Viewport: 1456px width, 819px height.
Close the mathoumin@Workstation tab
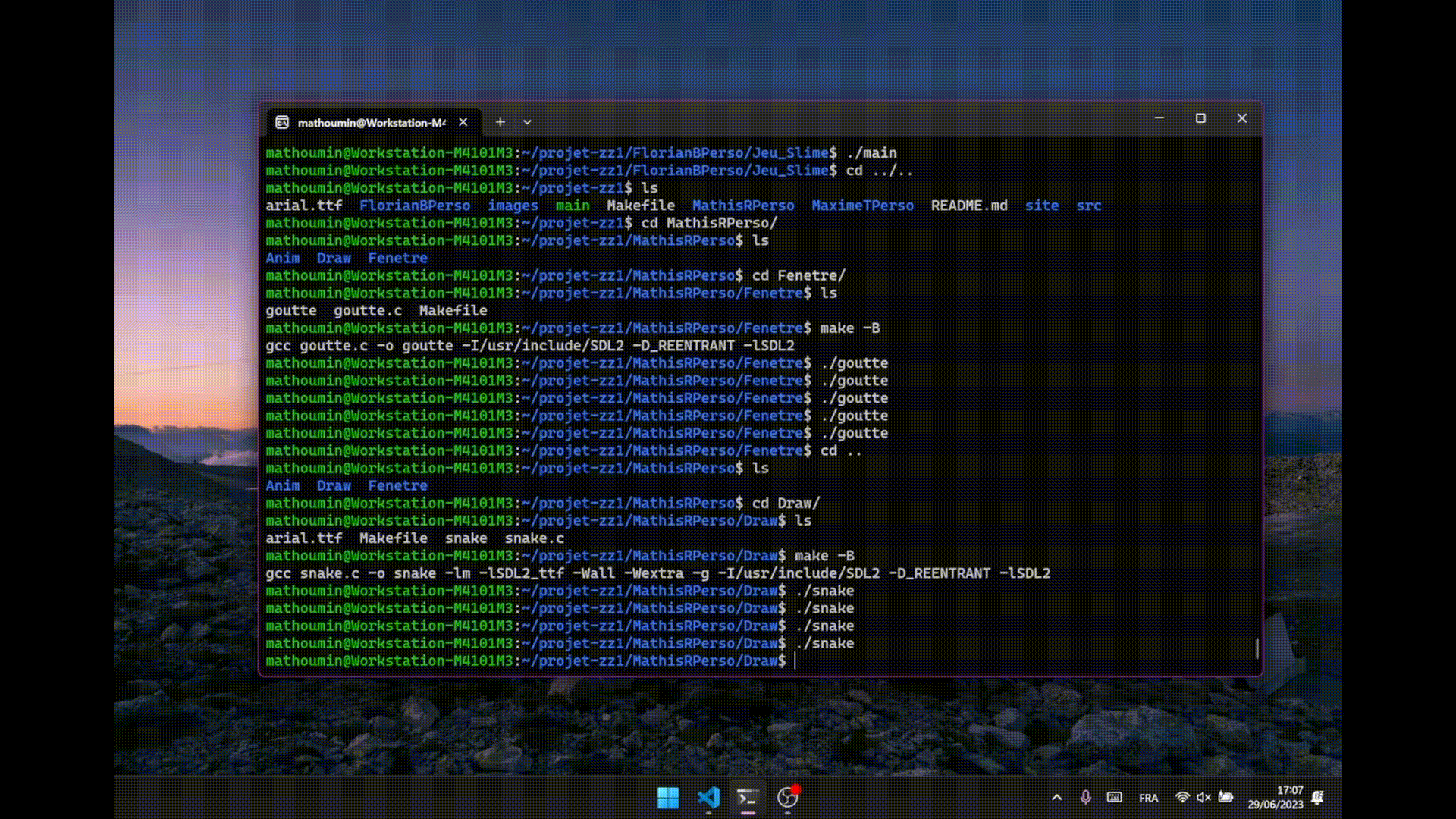[463, 121]
